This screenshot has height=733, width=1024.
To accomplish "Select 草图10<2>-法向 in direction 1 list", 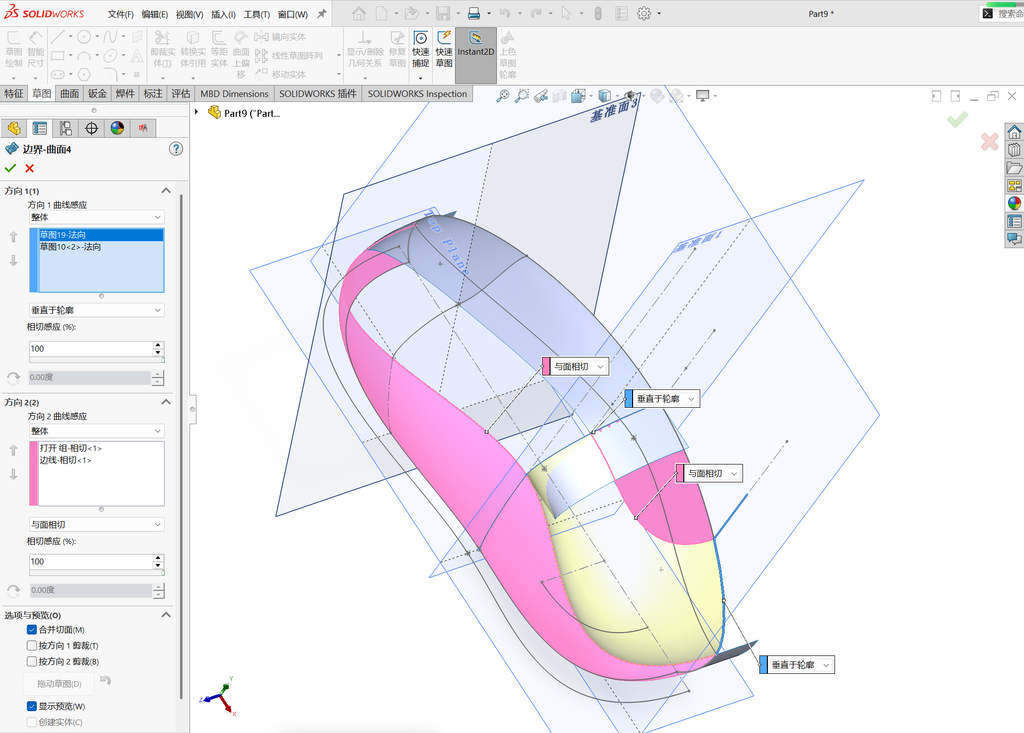I will pos(101,247).
